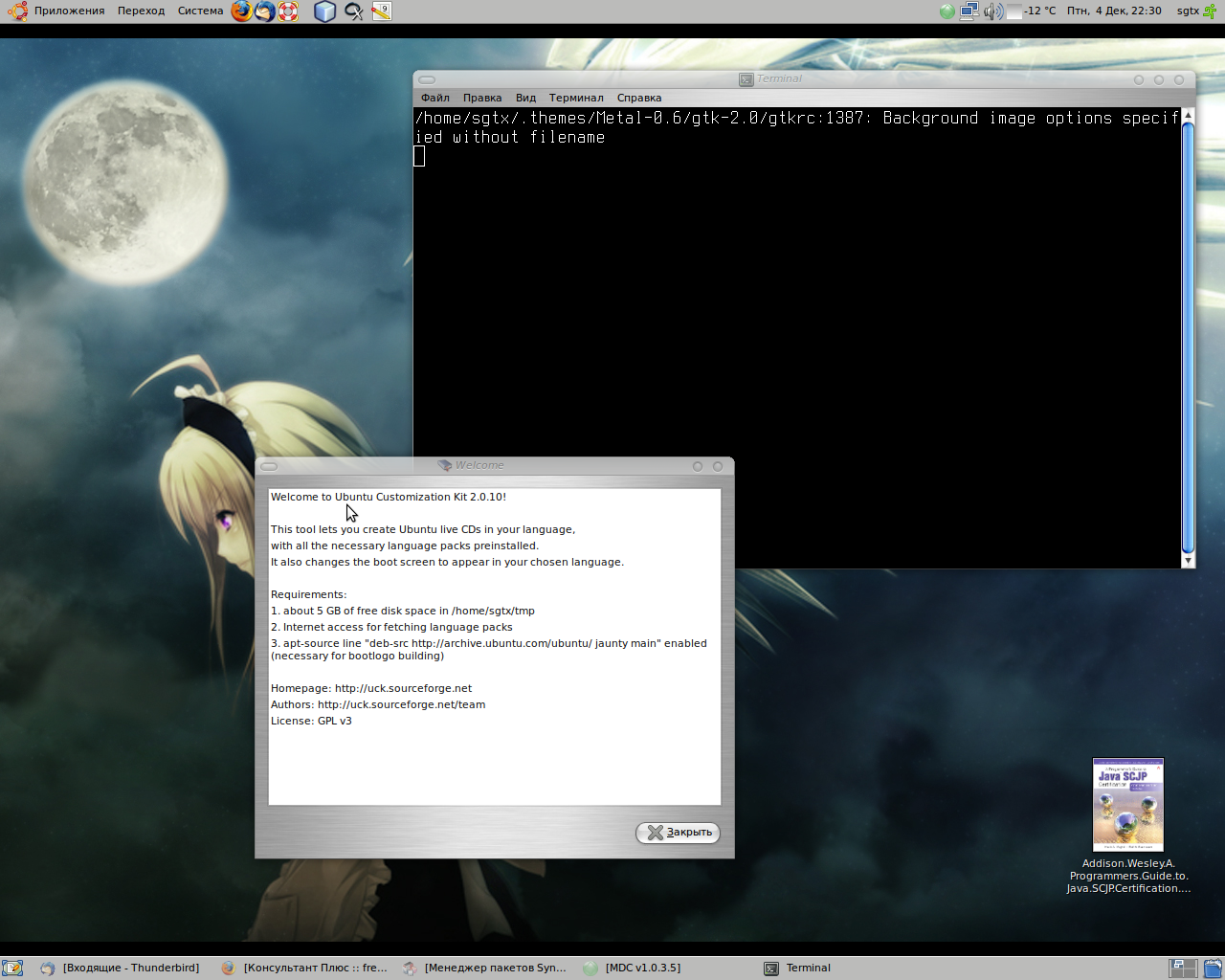The width and height of the screenshot is (1225, 980).
Task: Open the Вид menu in Terminal
Action: (525, 98)
